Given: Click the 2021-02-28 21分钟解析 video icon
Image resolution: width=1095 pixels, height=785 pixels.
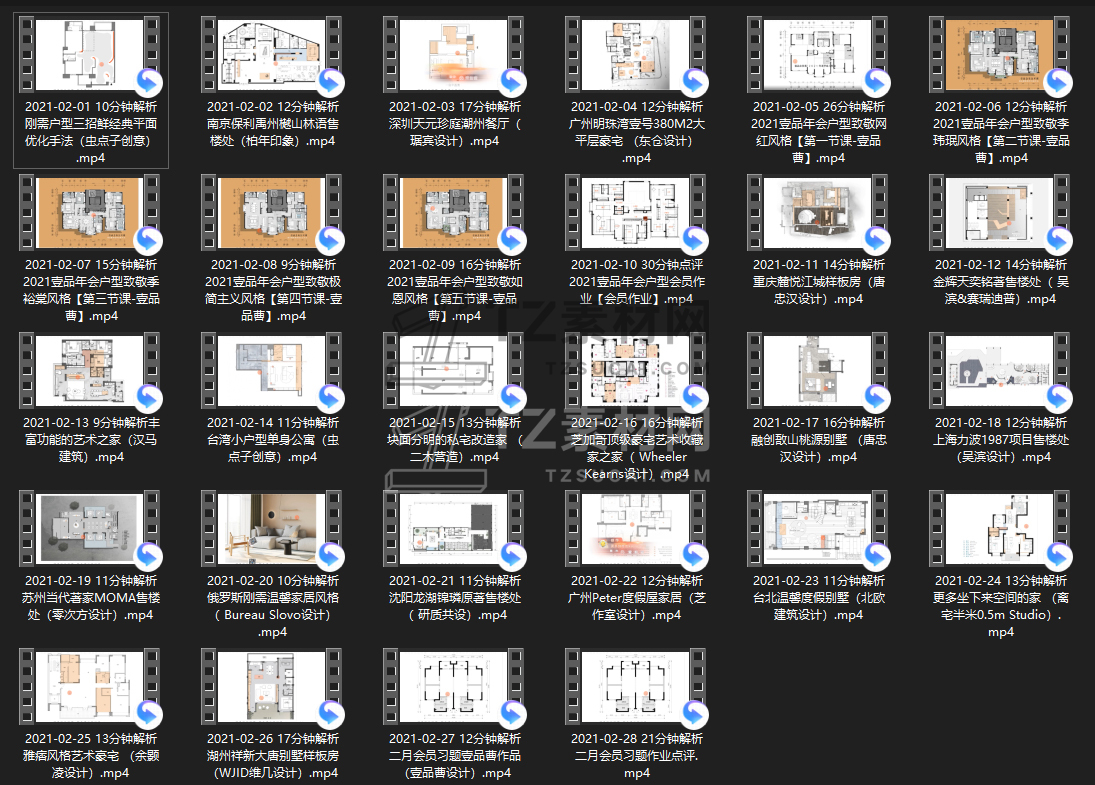Looking at the screenshot, I should pyautogui.click(x=636, y=686).
